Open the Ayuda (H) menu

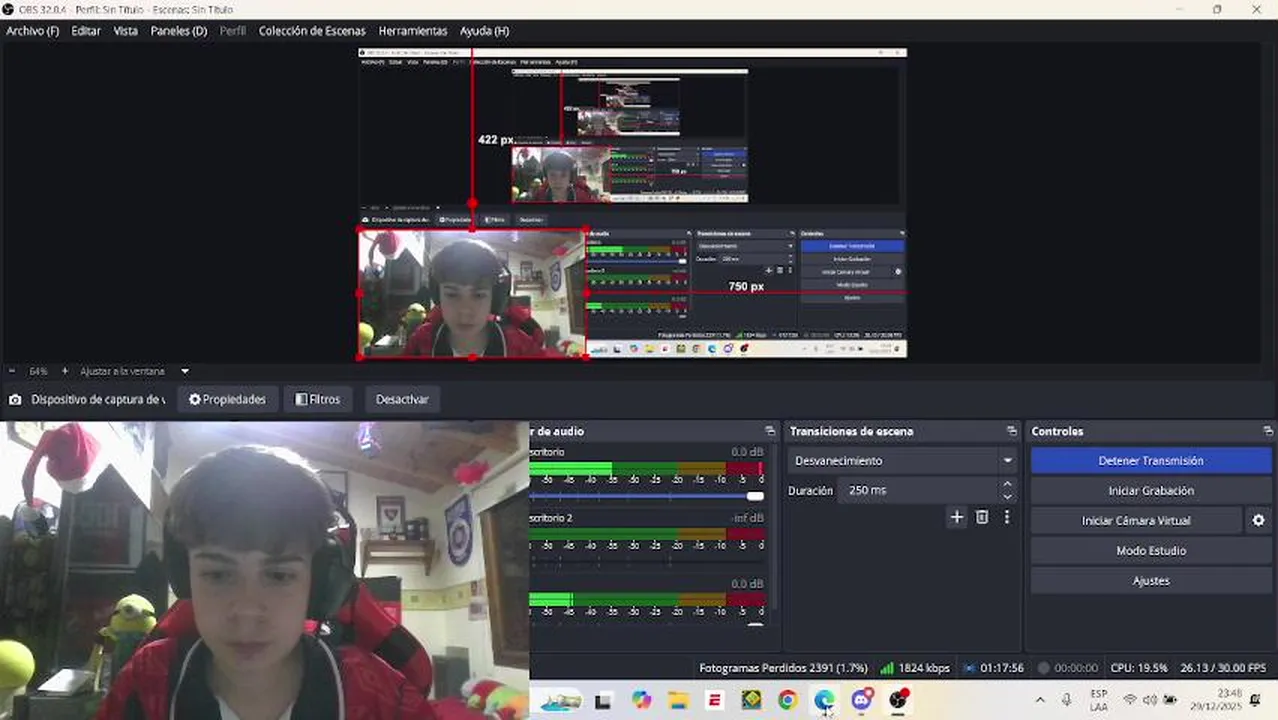(484, 31)
